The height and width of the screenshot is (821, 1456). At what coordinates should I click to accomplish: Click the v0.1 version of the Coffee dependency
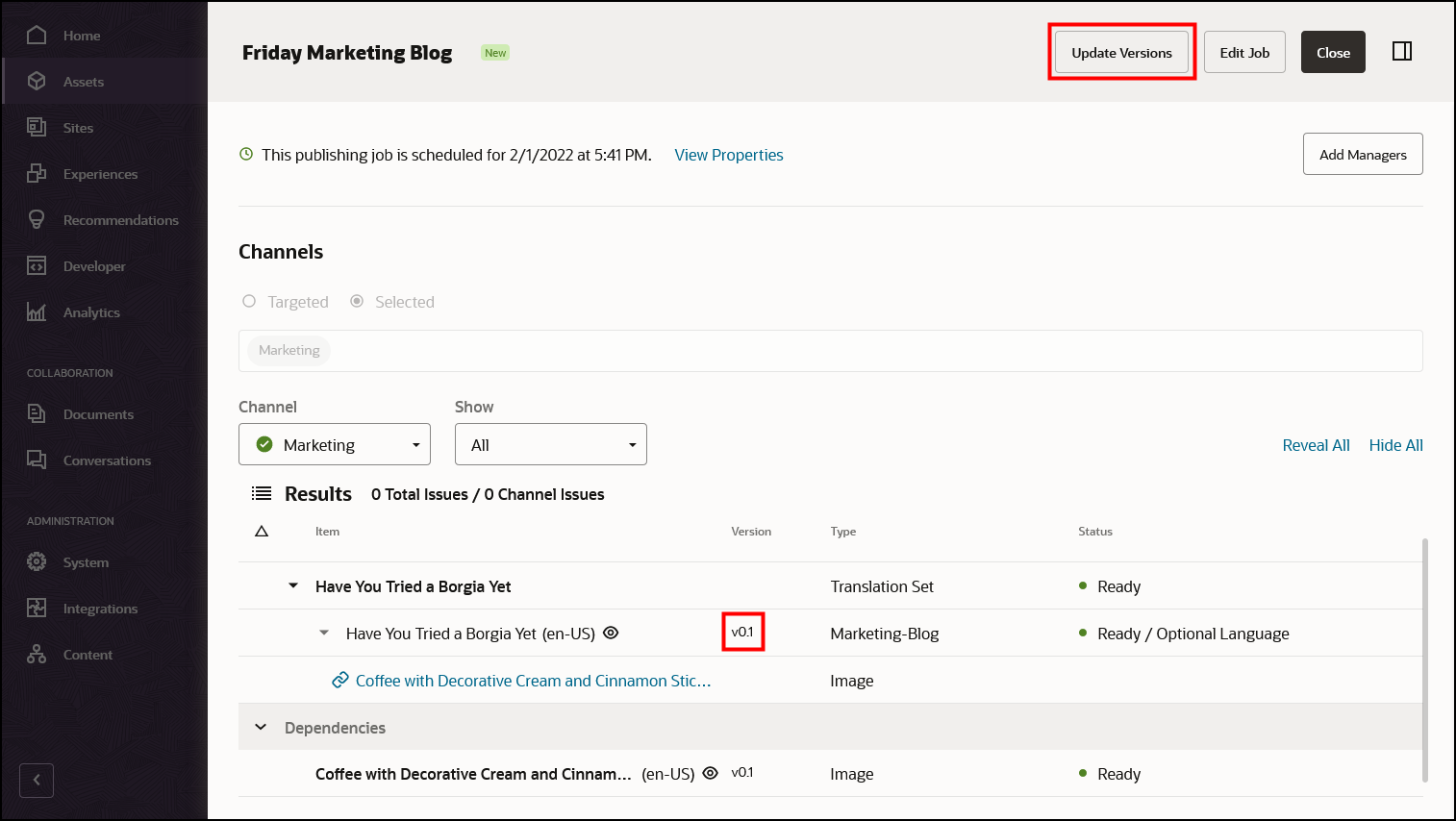pos(742,772)
